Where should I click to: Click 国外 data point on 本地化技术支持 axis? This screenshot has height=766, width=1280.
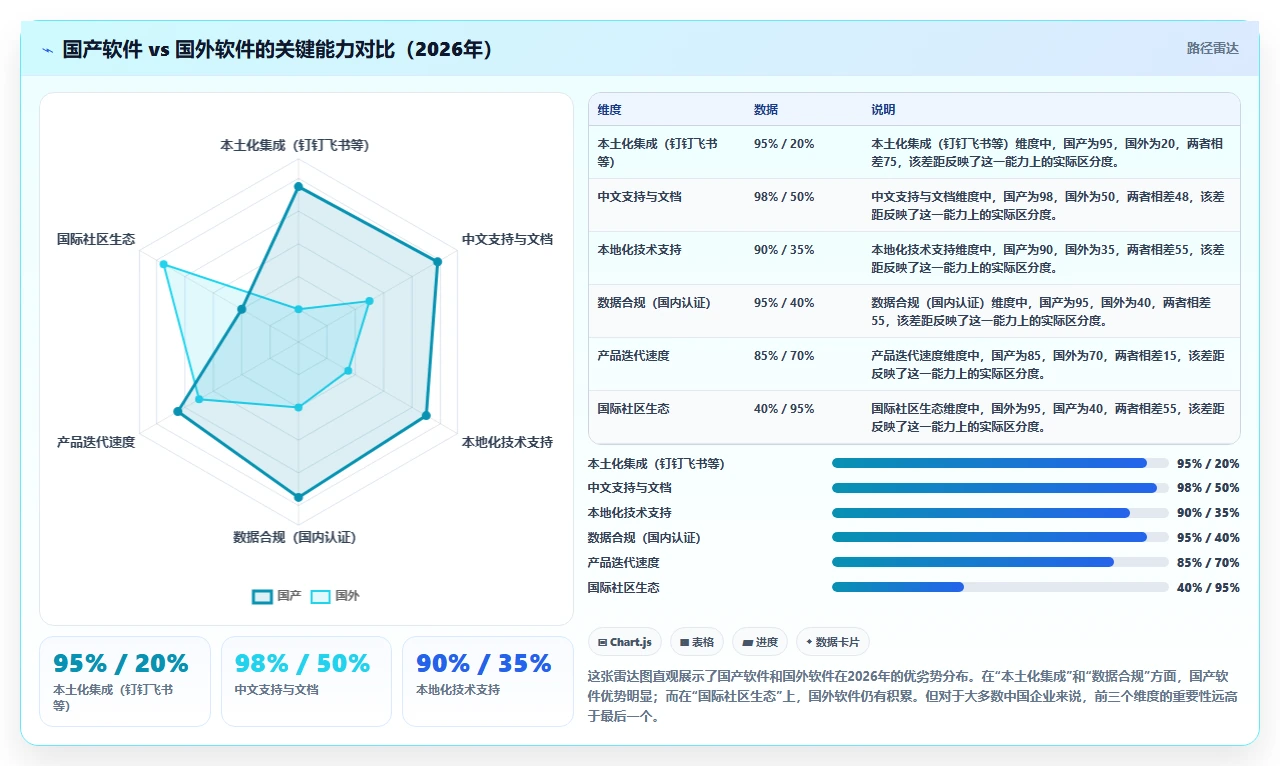(348, 371)
